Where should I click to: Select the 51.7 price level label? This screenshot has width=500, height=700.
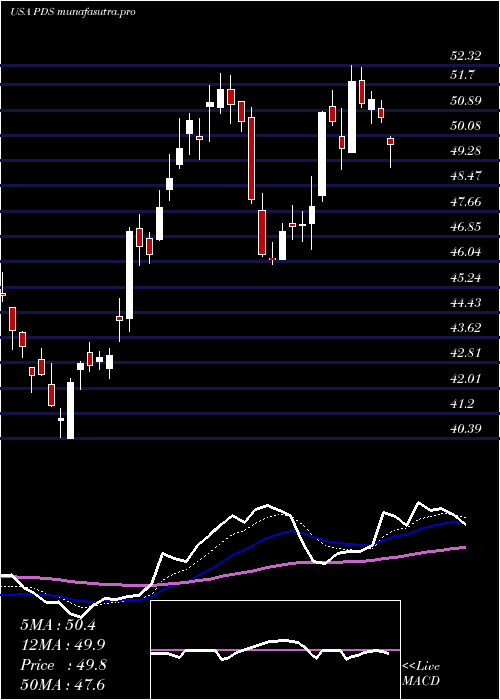pyautogui.click(x=462, y=75)
